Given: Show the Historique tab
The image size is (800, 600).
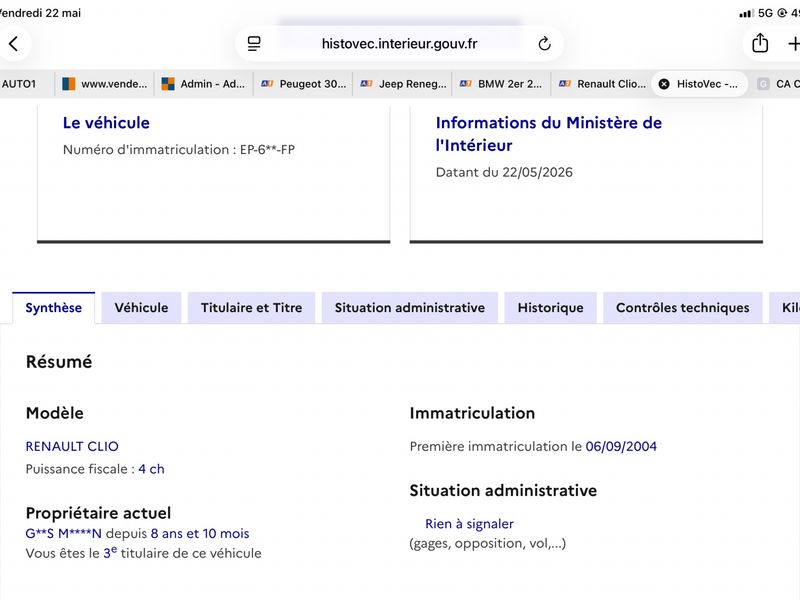Looking at the screenshot, I should point(551,308).
